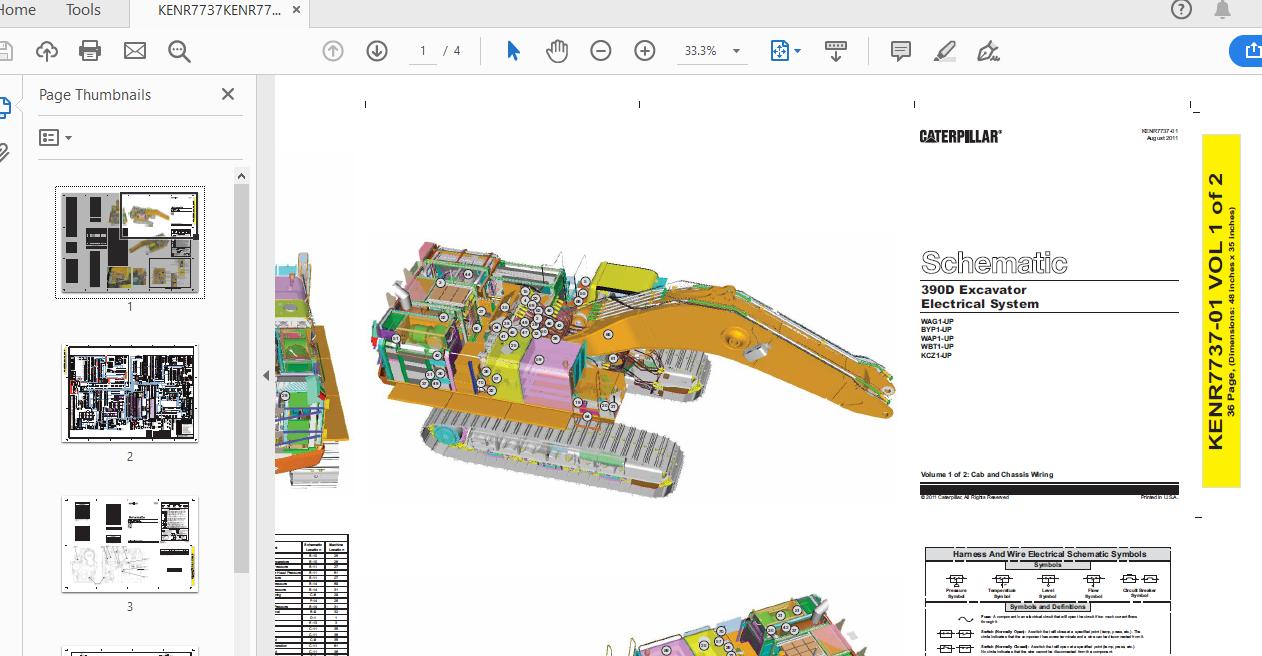The image size is (1262, 656).
Task: Zoom out with the minus button
Action: [x=601, y=51]
